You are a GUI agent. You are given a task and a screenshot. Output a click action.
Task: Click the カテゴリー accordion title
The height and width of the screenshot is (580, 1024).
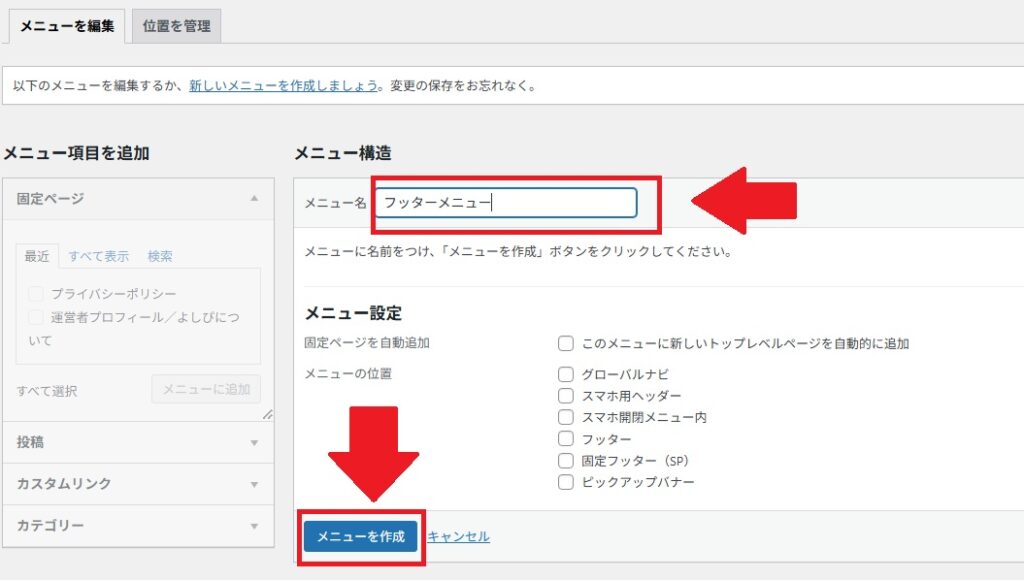50,525
